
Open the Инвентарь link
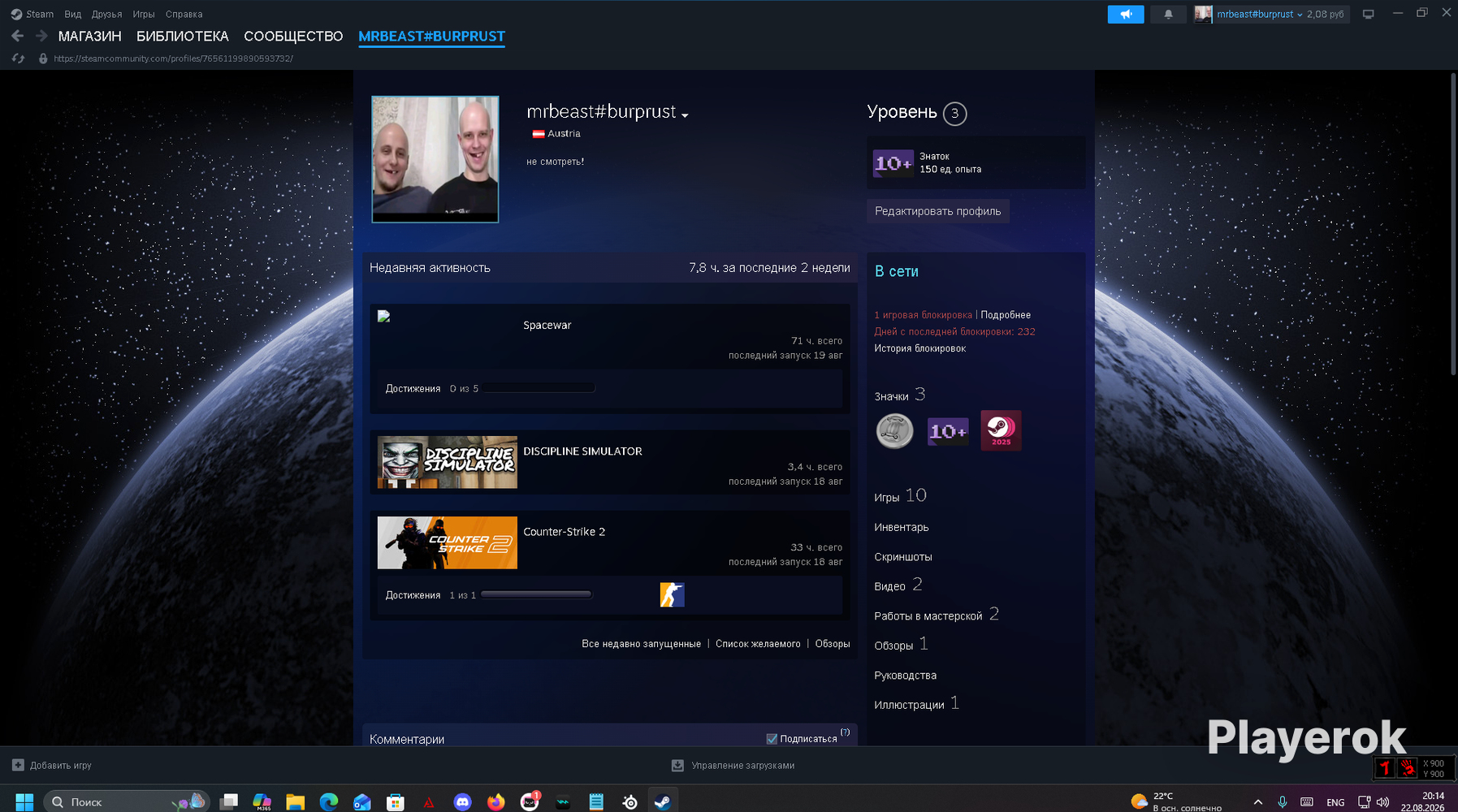(x=902, y=527)
